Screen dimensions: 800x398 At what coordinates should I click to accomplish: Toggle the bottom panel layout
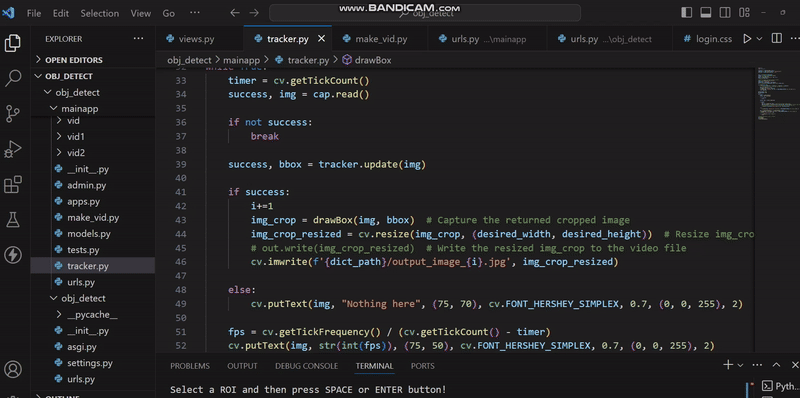coord(706,13)
